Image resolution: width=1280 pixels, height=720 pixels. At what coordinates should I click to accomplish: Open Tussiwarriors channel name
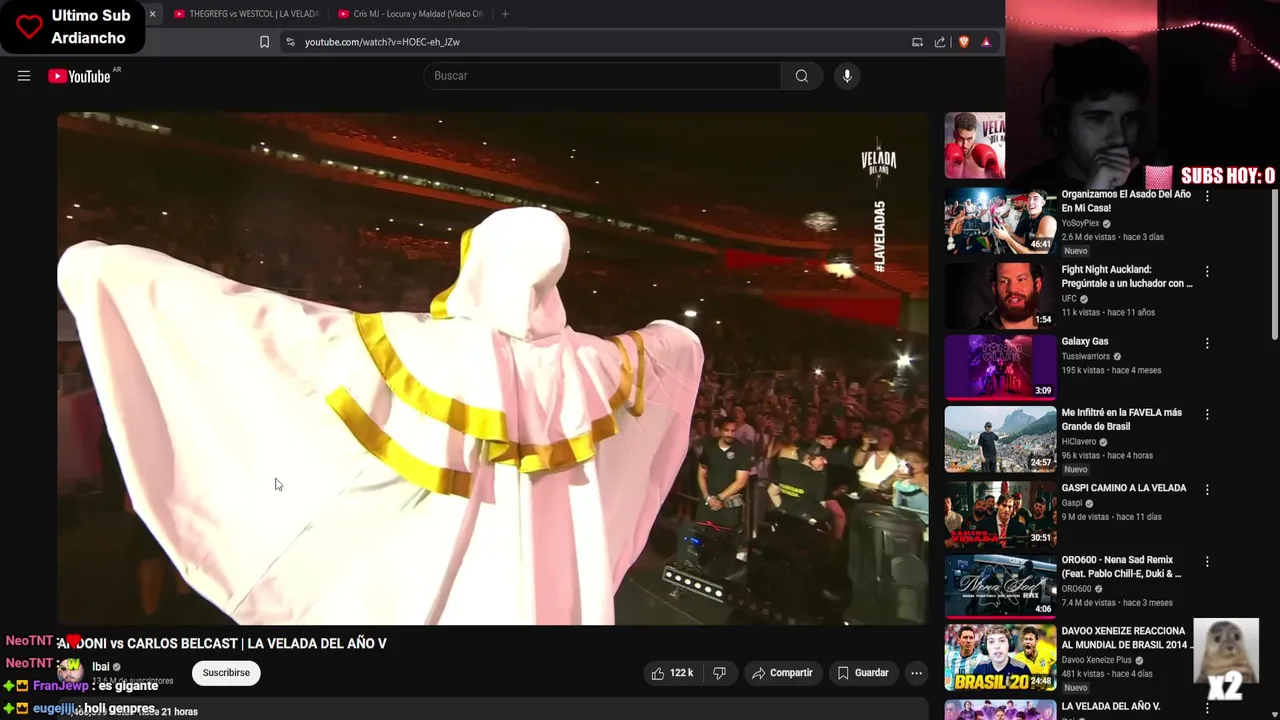pos(1086,356)
